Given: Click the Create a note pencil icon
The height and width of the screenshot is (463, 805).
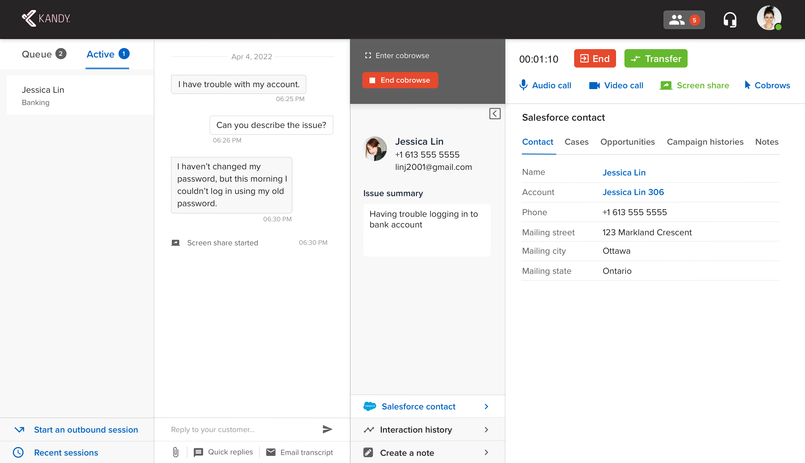Looking at the screenshot, I should [x=368, y=452].
